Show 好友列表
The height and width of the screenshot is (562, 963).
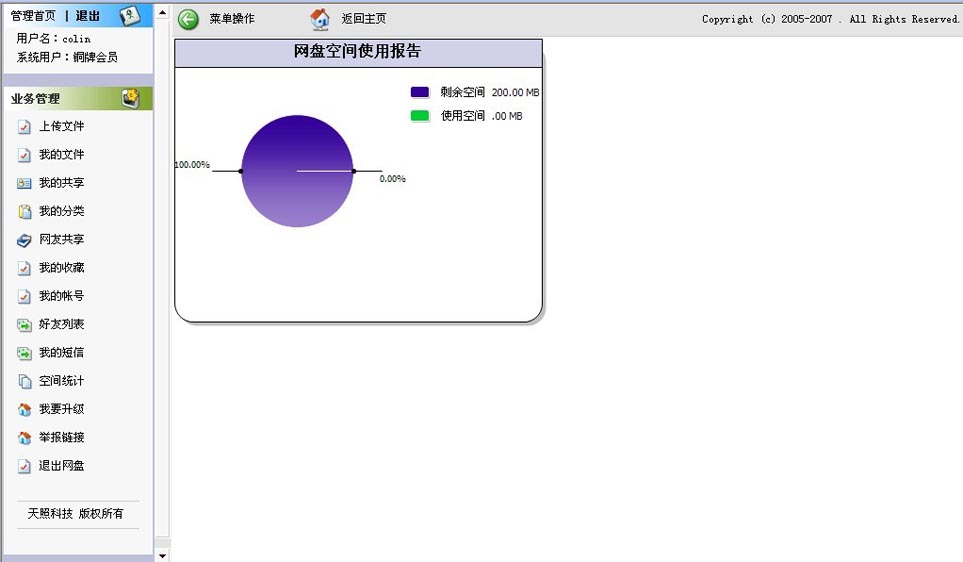(x=61, y=324)
